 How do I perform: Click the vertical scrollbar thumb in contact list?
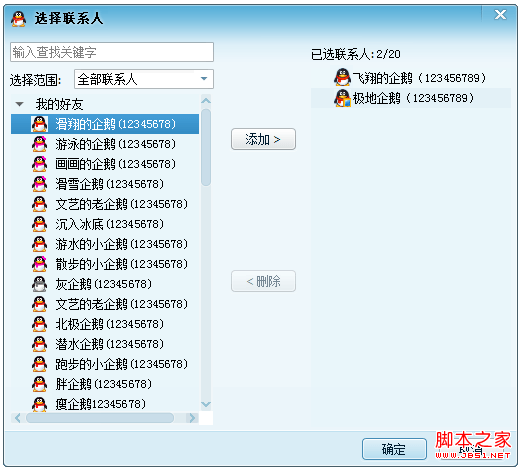206,147
